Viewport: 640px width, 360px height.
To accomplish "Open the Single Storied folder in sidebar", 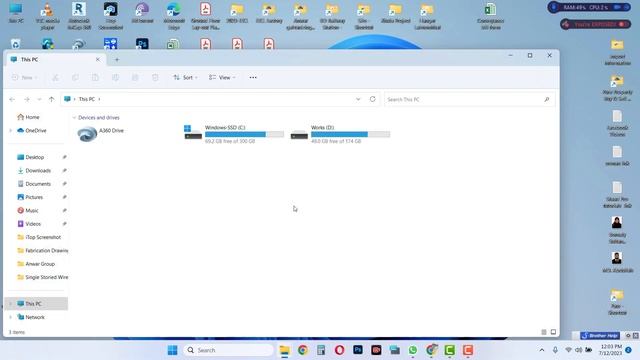I will (42, 277).
